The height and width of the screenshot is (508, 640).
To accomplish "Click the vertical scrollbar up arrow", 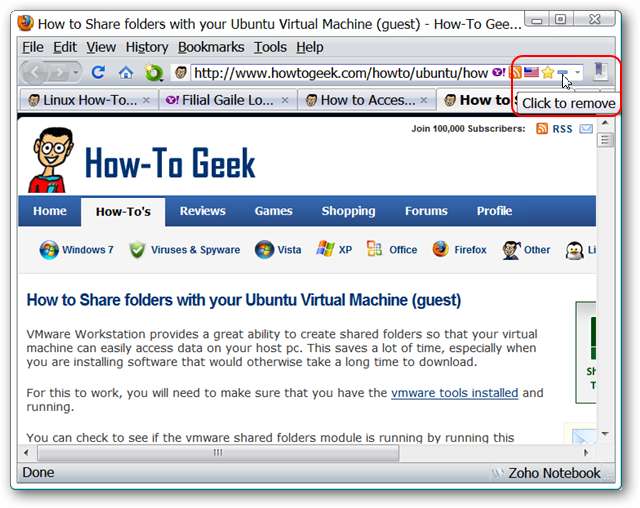I will [x=605, y=123].
